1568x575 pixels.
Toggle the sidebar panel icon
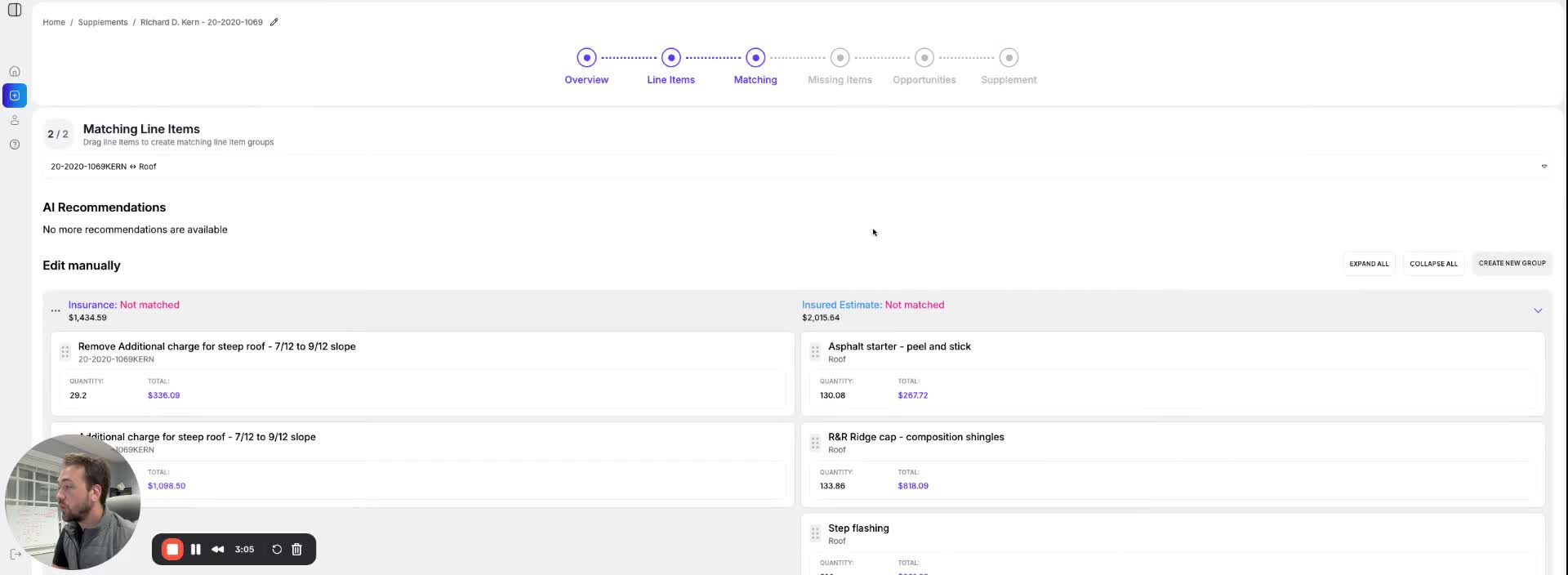15,10
